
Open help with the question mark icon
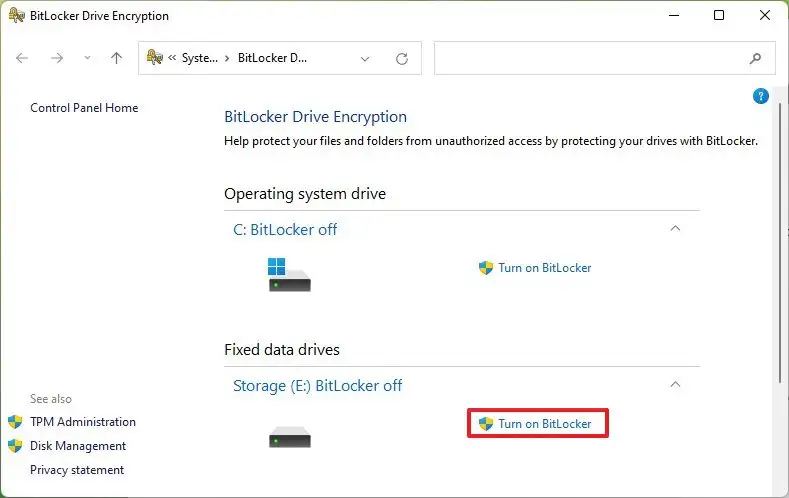pyautogui.click(x=761, y=96)
